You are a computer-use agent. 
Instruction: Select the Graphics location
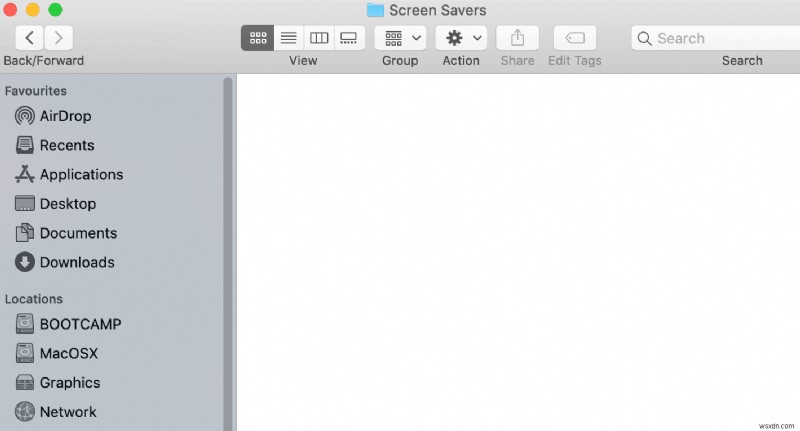pos(57,383)
